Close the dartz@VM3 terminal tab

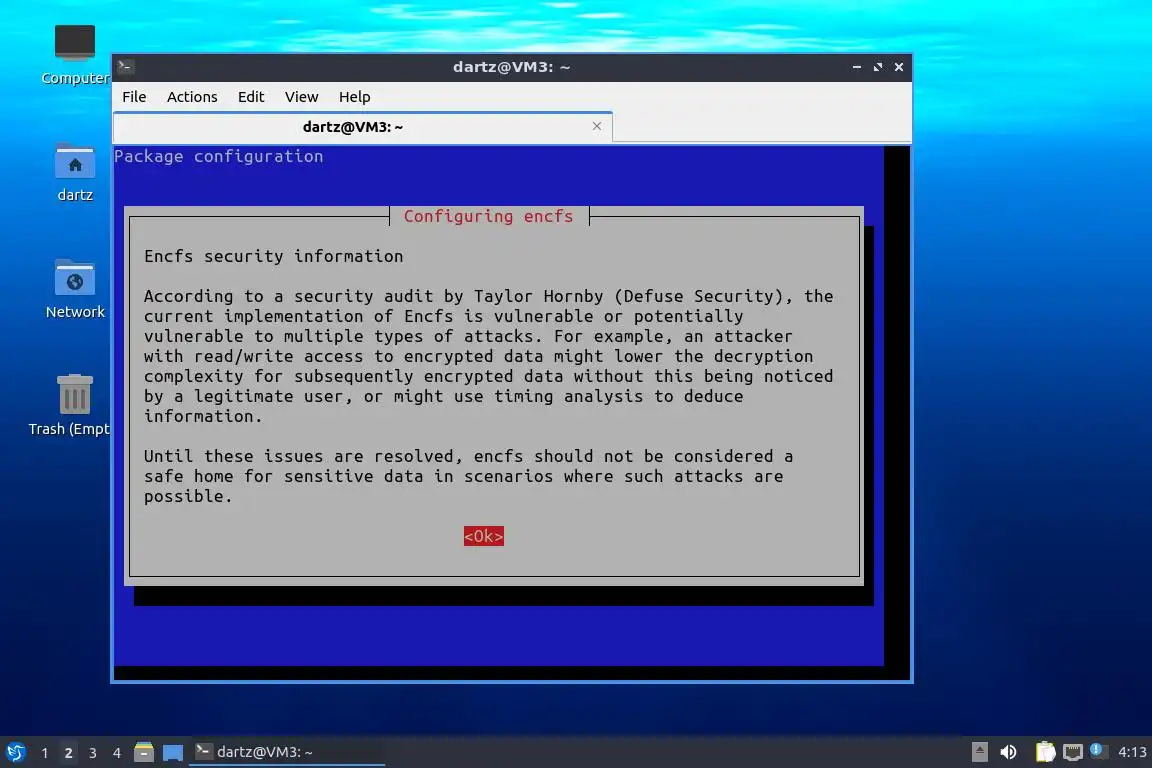coord(597,126)
